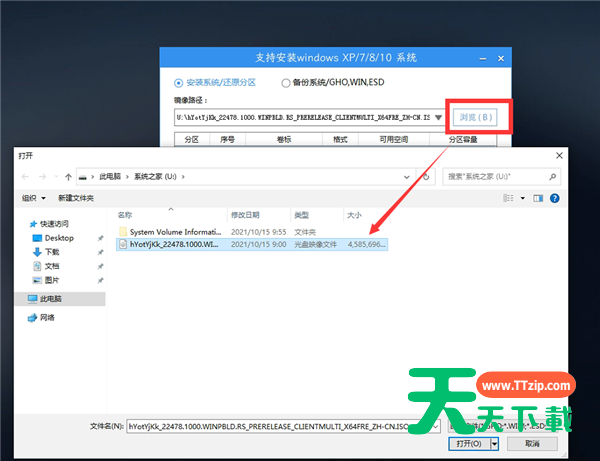
Task: Sort files by 名称 column header
Action: coord(125,215)
